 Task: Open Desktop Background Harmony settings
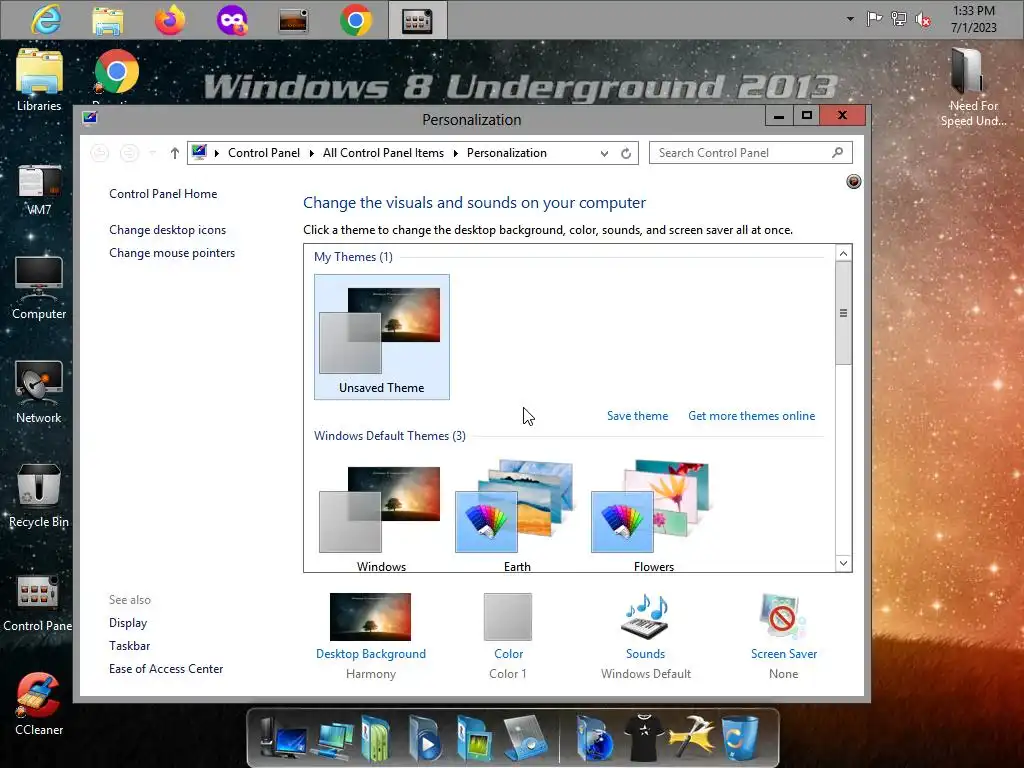point(370,636)
